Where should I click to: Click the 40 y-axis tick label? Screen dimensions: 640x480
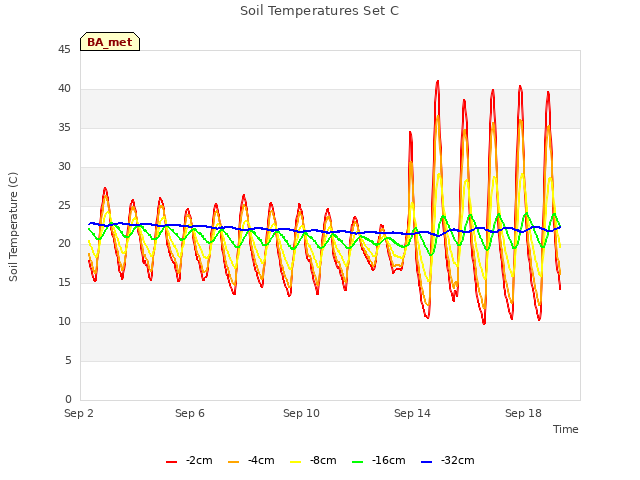[x=64, y=89]
